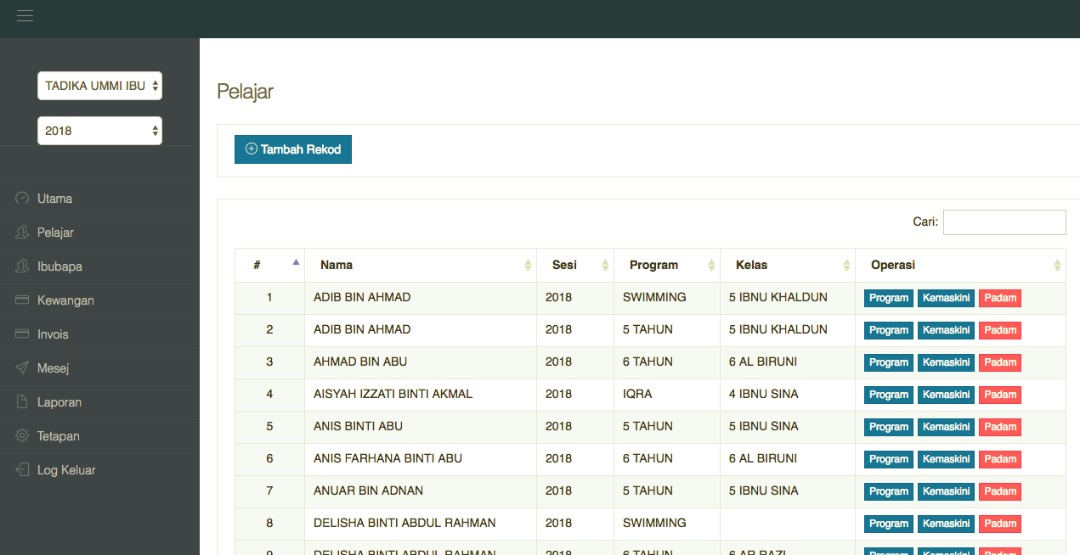Open Invois in the sidebar
Viewport: 1080px width, 555px height.
(53, 334)
